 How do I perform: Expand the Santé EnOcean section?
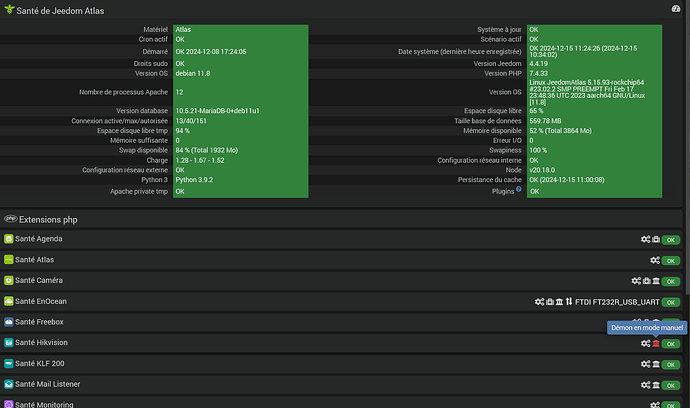coord(41,301)
